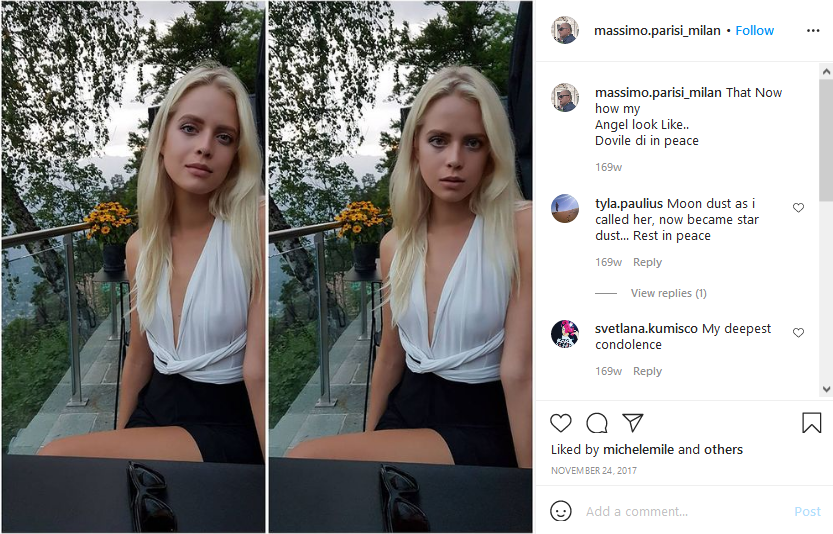Open michelemile profile from likes
The height and width of the screenshot is (534, 833).
(639, 450)
